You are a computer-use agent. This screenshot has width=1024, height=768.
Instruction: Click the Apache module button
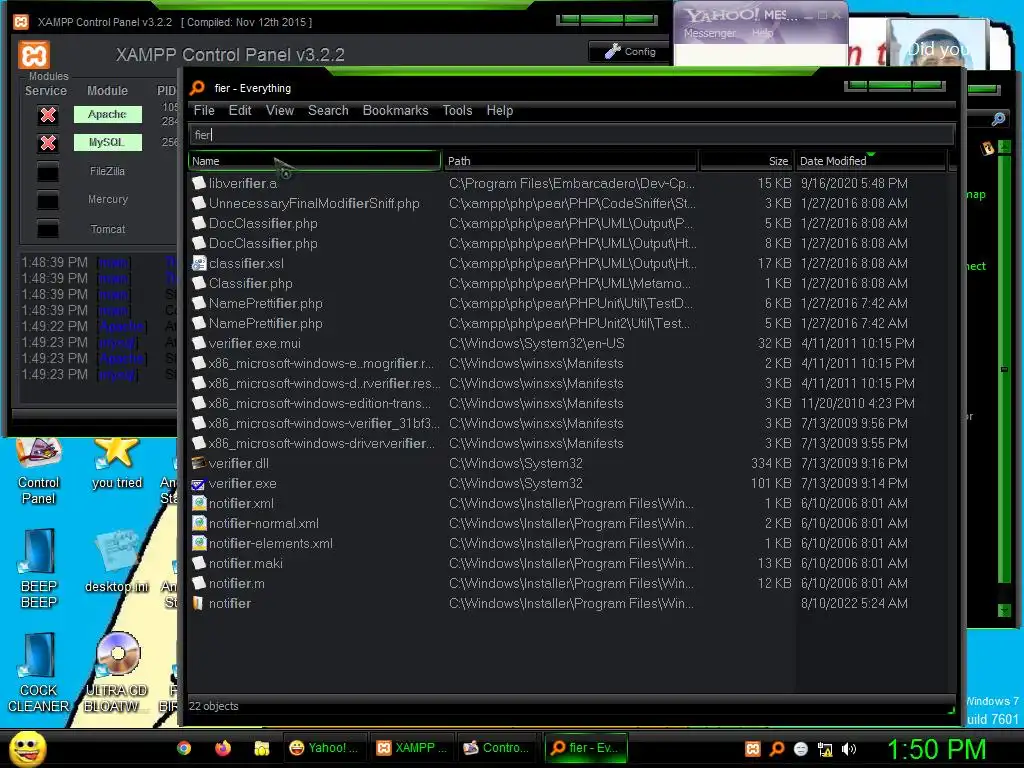click(x=107, y=114)
